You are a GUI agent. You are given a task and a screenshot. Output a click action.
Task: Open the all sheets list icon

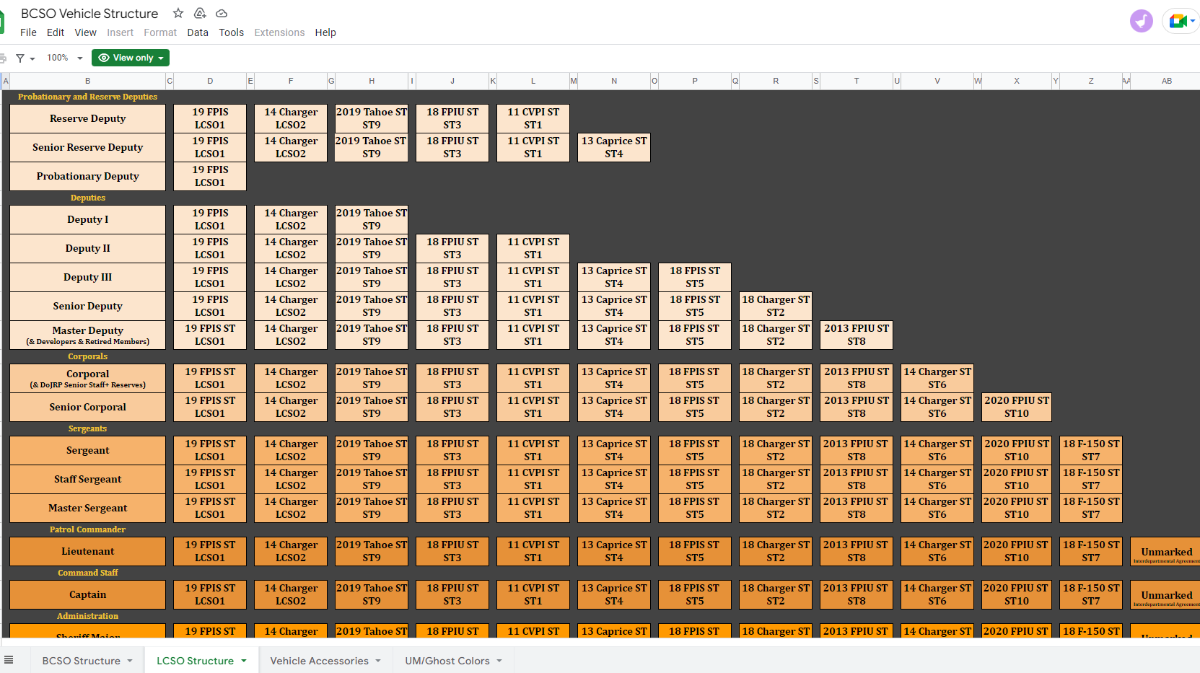coord(9,660)
